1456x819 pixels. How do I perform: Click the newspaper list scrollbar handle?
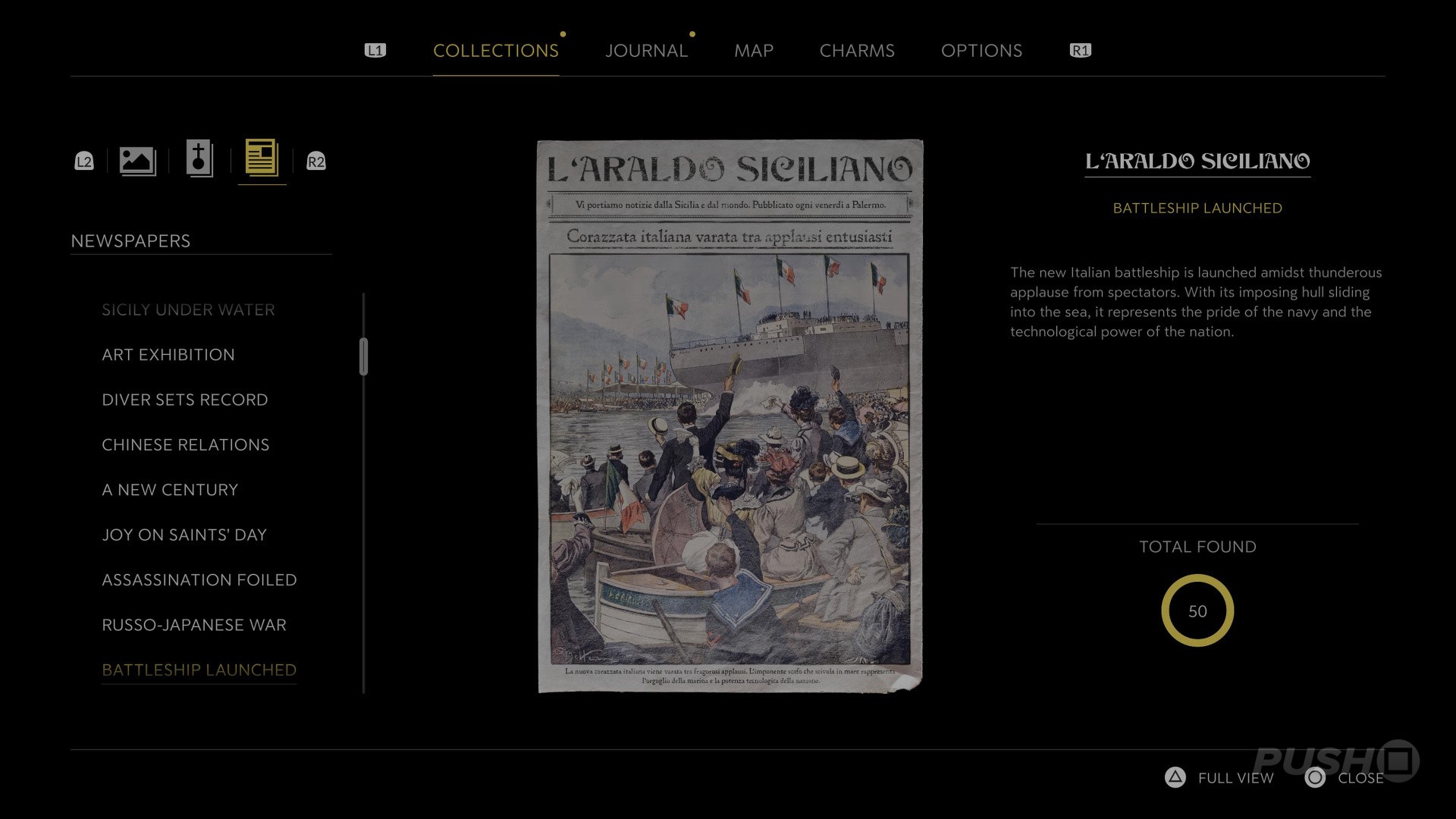364,356
